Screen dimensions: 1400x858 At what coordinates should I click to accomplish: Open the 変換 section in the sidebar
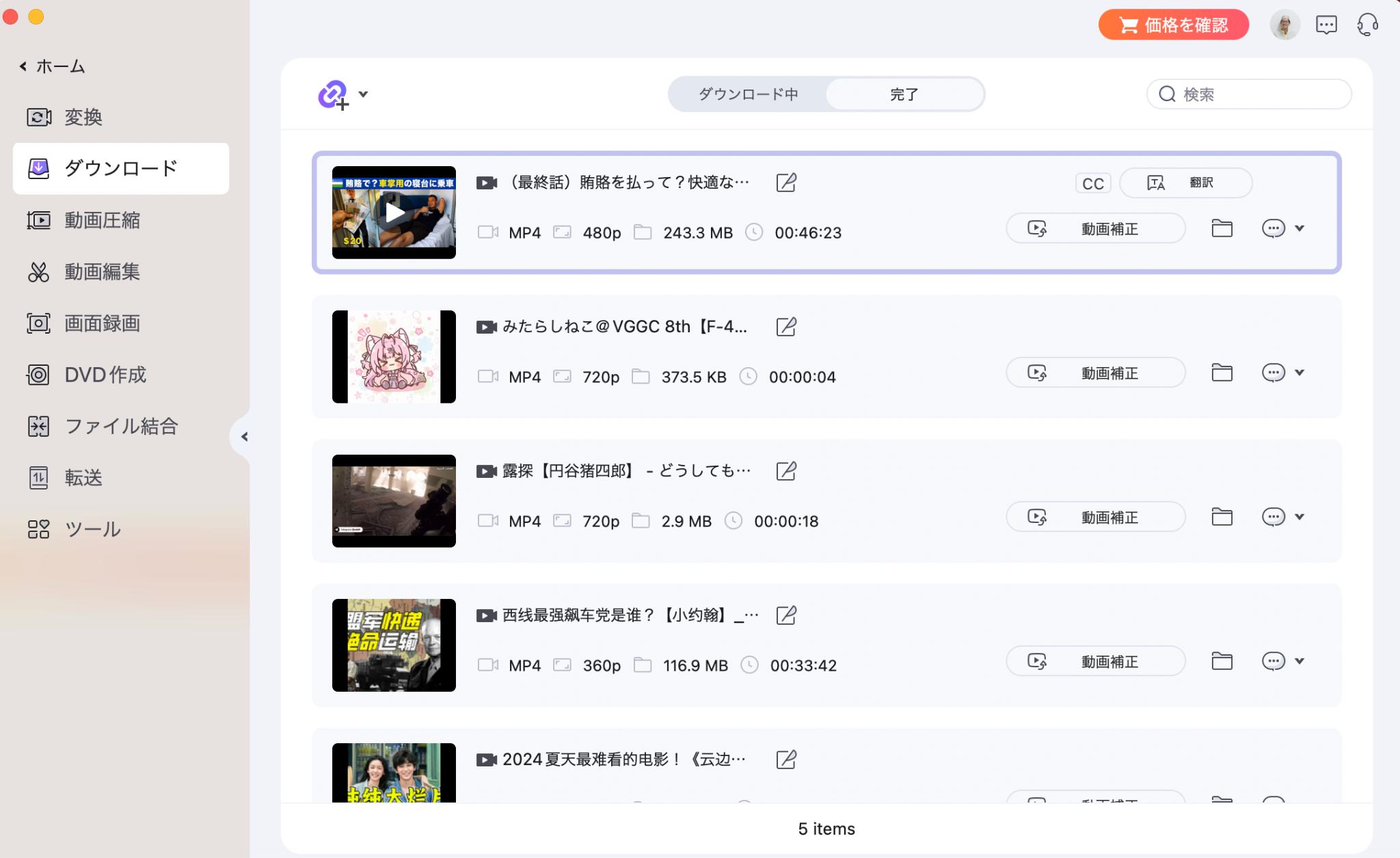tap(121, 118)
